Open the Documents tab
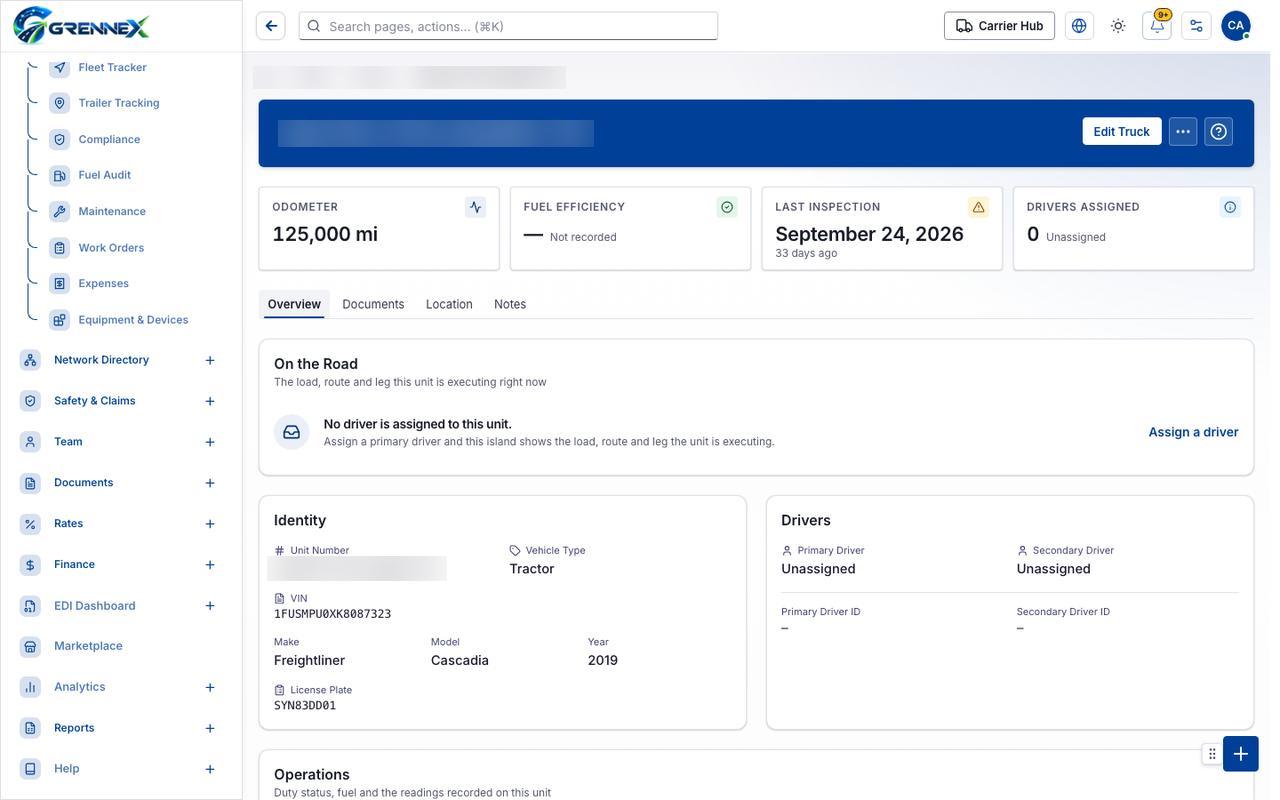 [373, 304]
